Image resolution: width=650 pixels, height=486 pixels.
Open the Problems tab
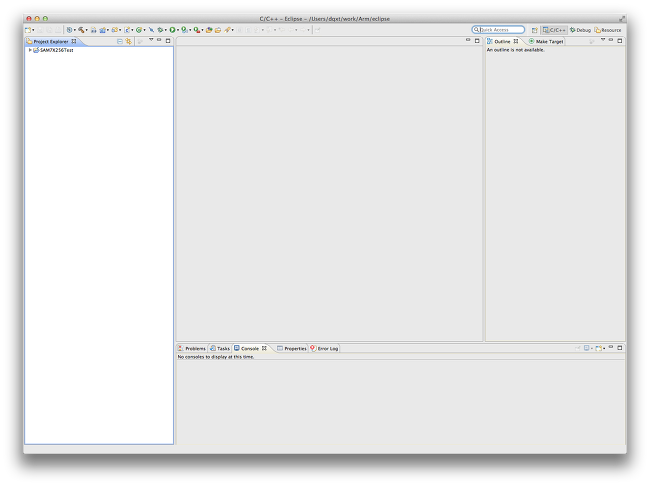pos(192,348)
